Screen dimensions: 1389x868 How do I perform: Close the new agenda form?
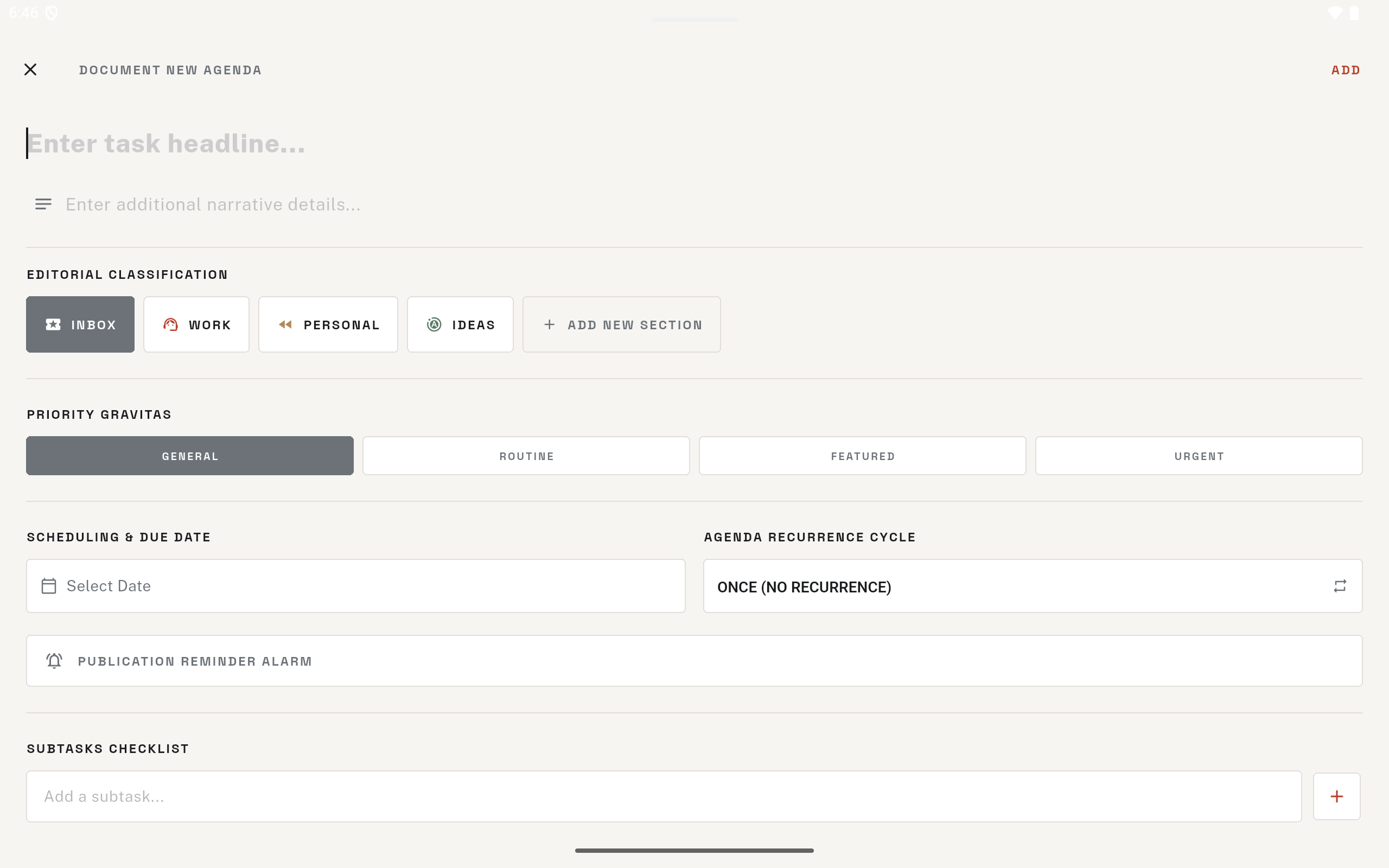point(30,69)
